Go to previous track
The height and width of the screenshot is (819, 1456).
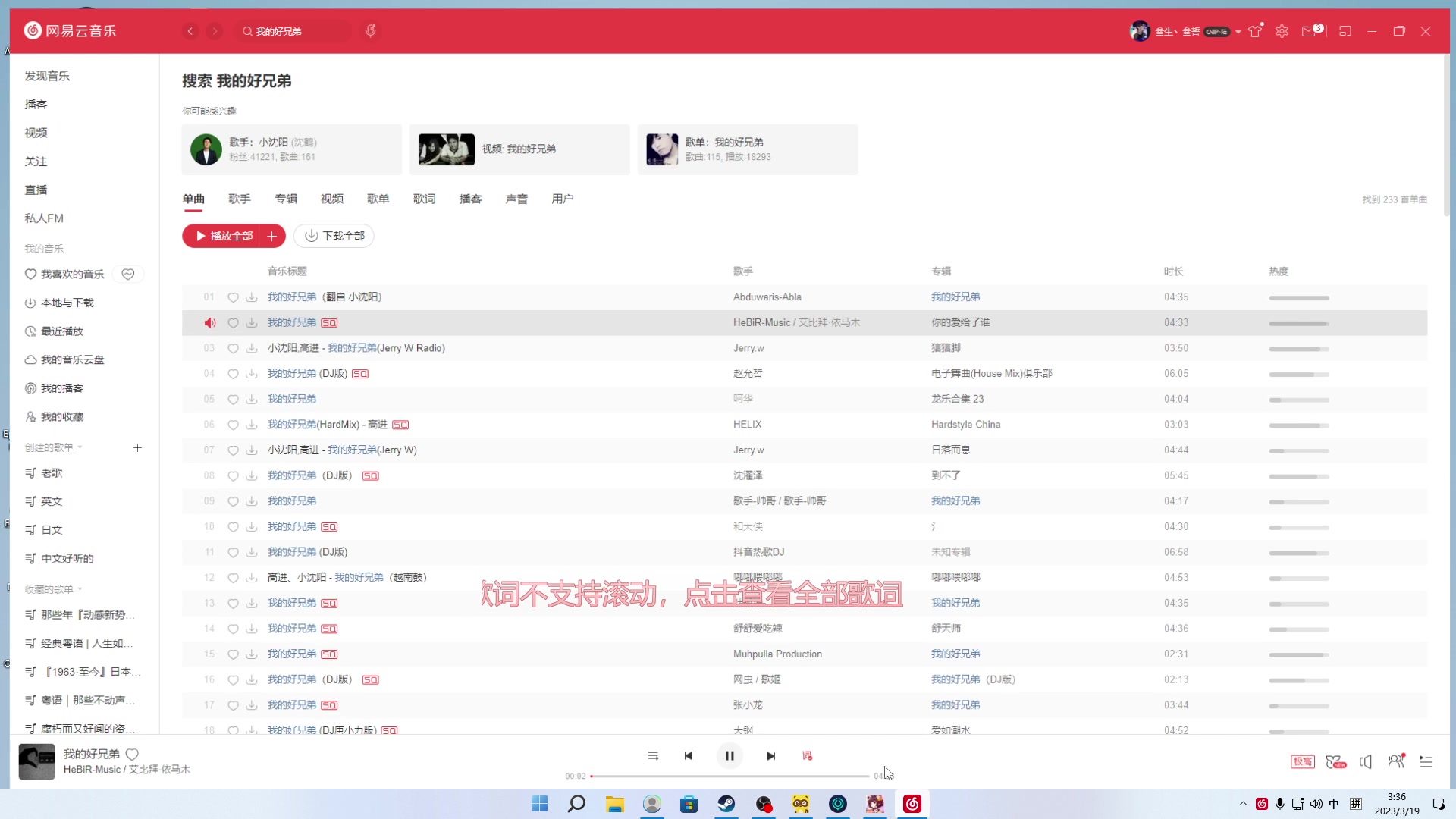point(689,756)
